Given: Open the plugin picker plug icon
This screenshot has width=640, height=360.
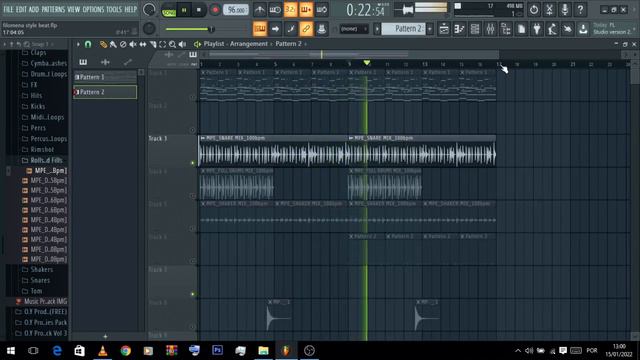Looking at the screenshot, I should (x=537, y=29).
